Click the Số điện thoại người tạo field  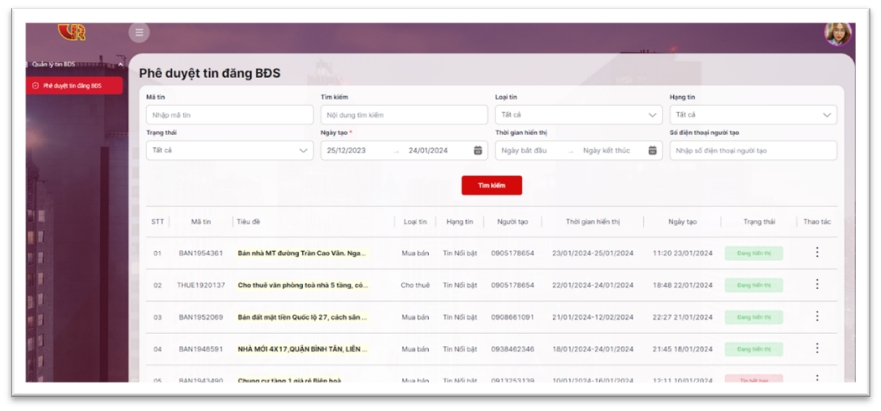(x=752, y=151)
